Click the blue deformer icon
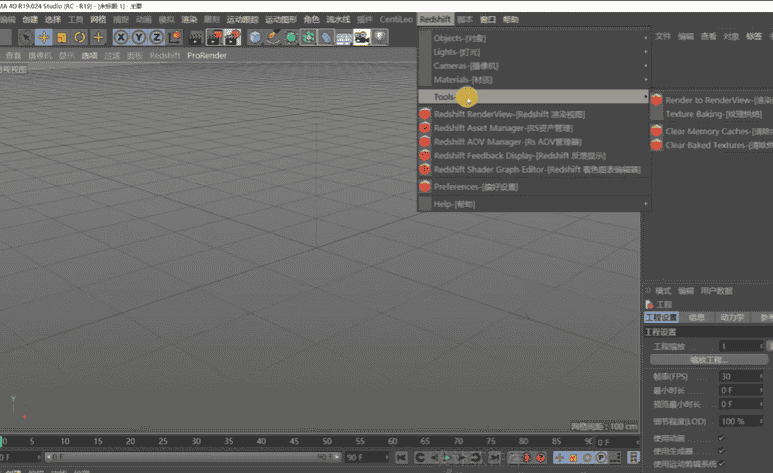Viewport: 773px width, 473px height. click(326, 37)
